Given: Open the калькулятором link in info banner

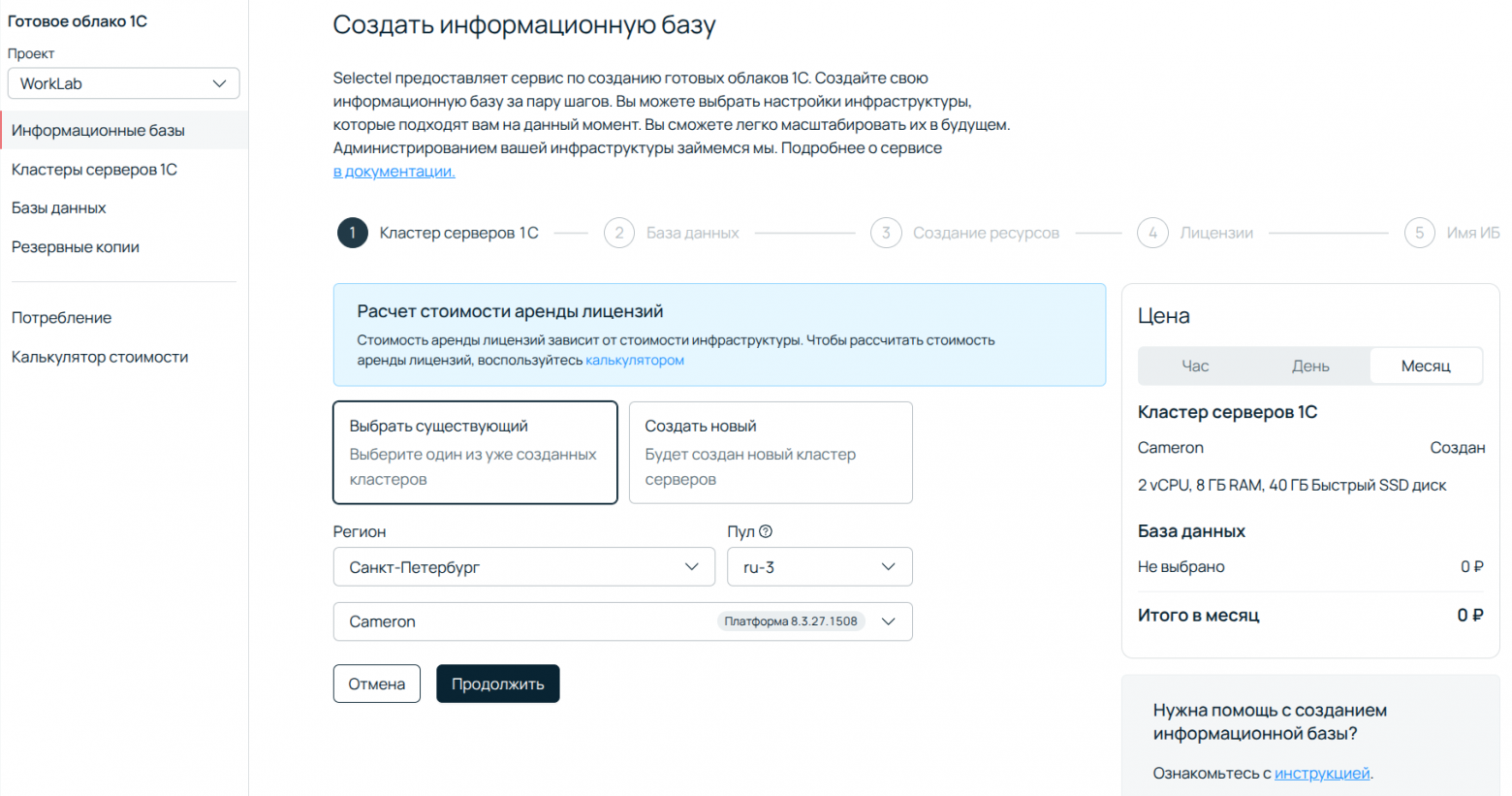Looking at the screenshot, I should coord(635,361).
